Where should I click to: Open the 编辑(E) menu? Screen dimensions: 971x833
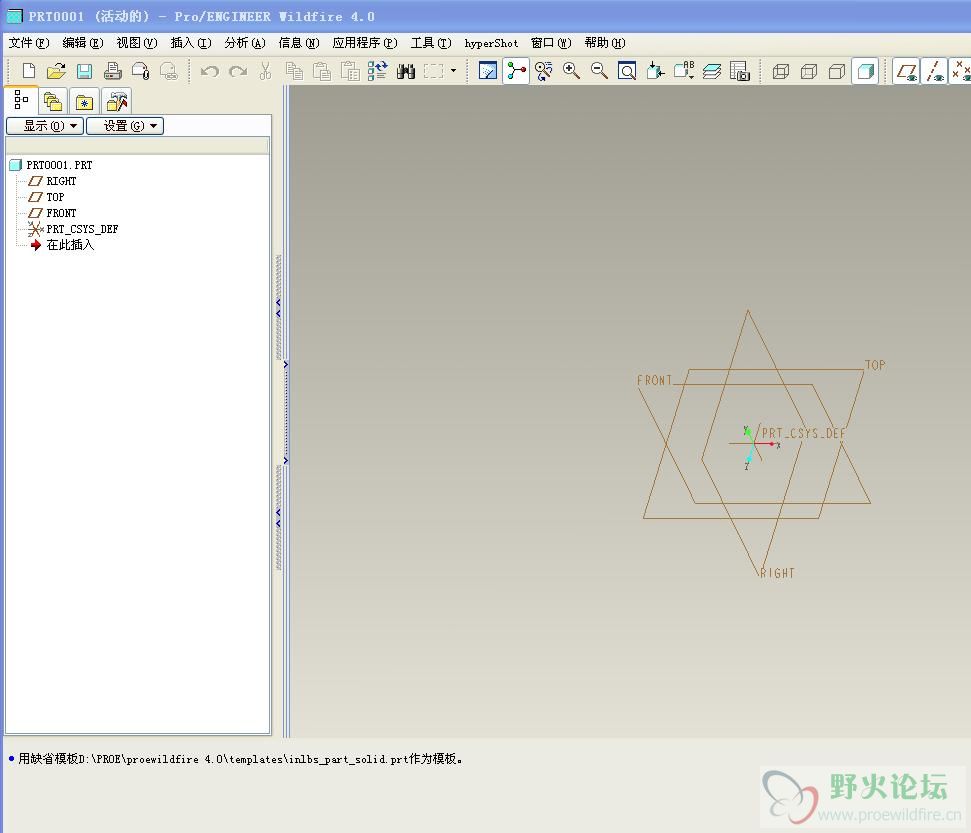point(83,43)
